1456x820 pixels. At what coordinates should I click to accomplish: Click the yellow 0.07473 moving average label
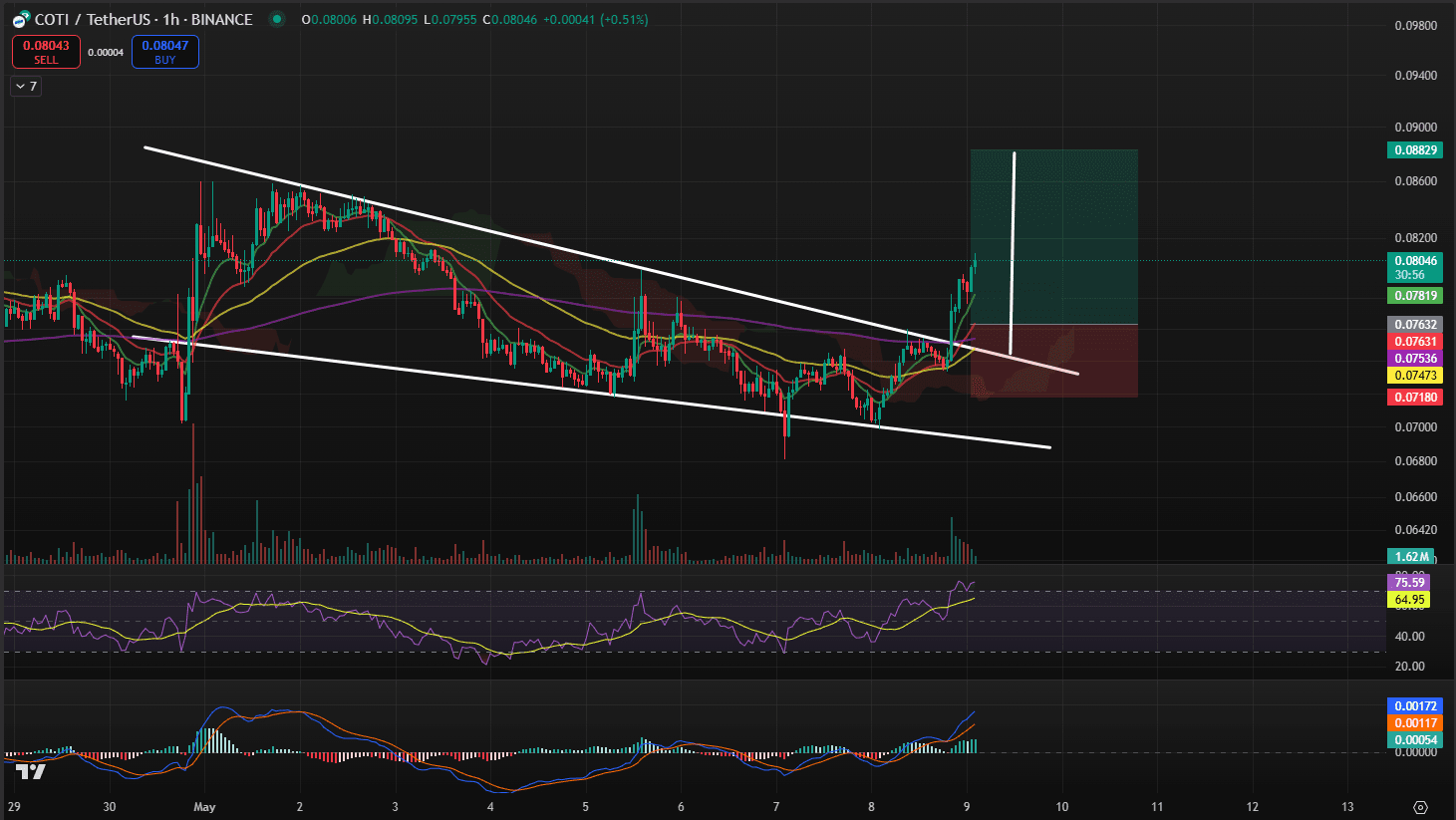(1415, 376)
